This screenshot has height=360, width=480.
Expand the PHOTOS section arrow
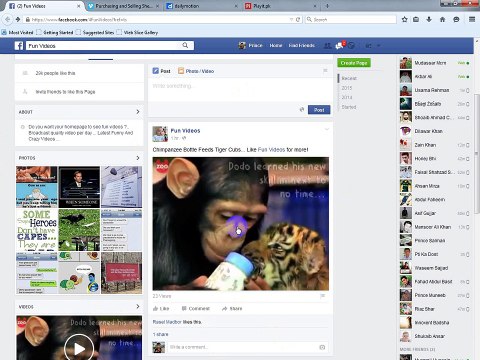click(x=138, y=158)
